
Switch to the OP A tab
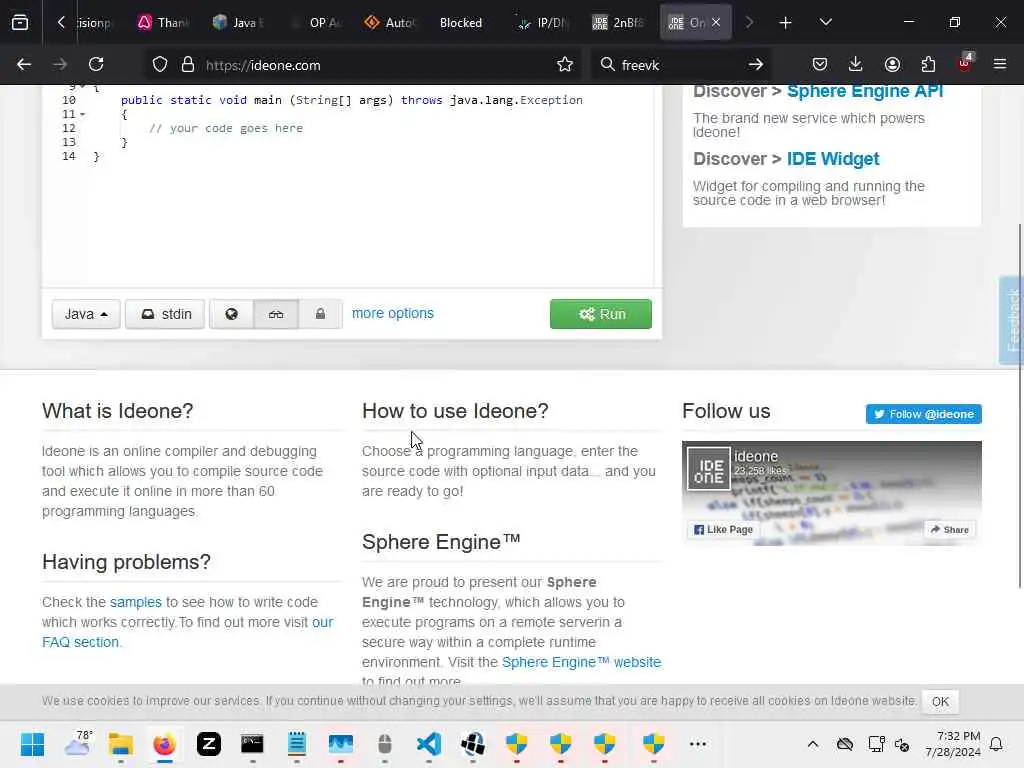pos(315,23)
